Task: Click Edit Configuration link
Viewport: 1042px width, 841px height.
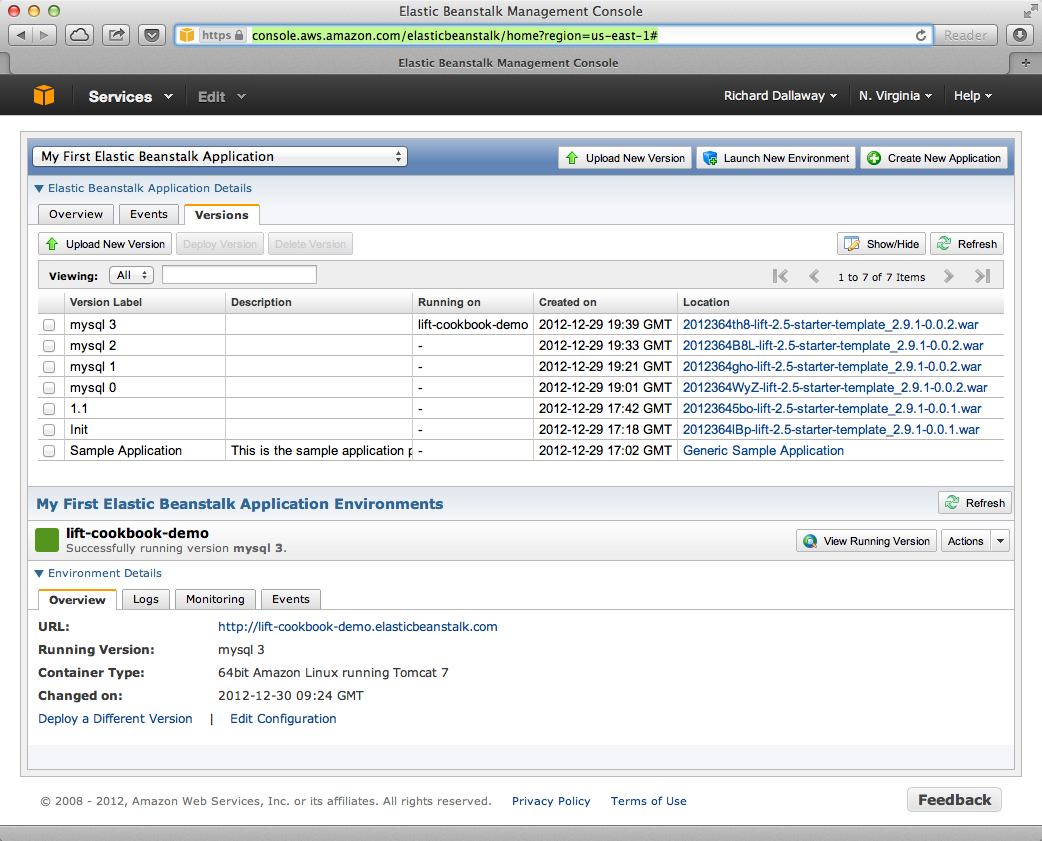Action: [x=283, y=718]
